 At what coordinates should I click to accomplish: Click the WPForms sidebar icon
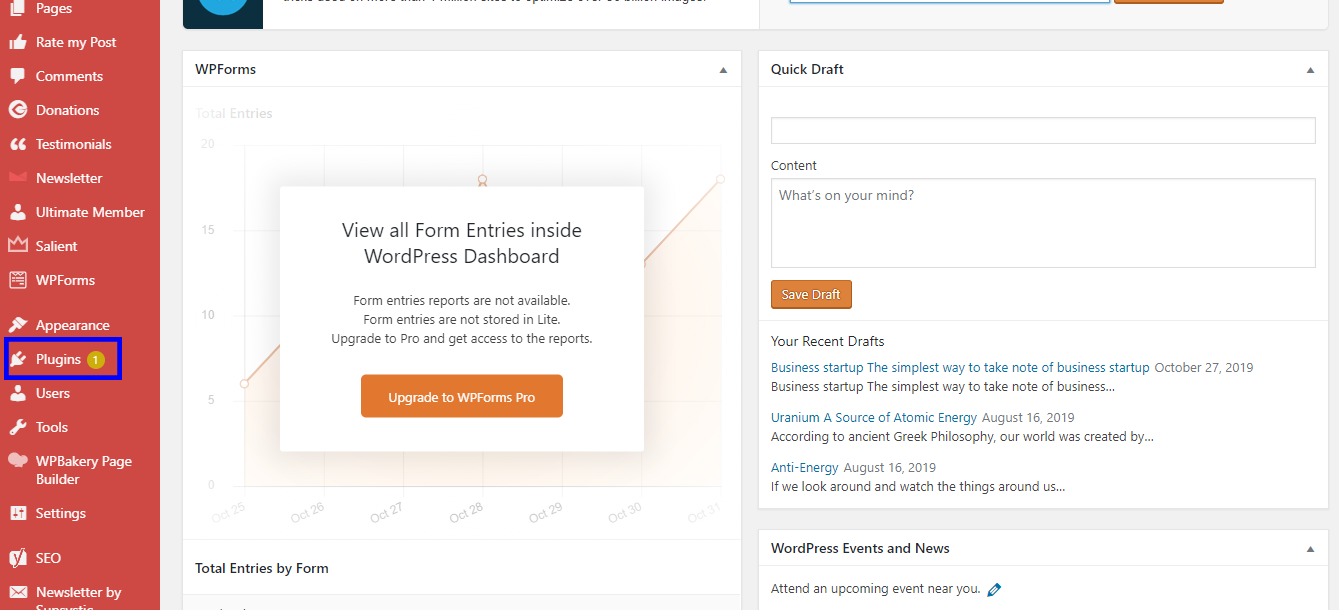click(18, 280)
